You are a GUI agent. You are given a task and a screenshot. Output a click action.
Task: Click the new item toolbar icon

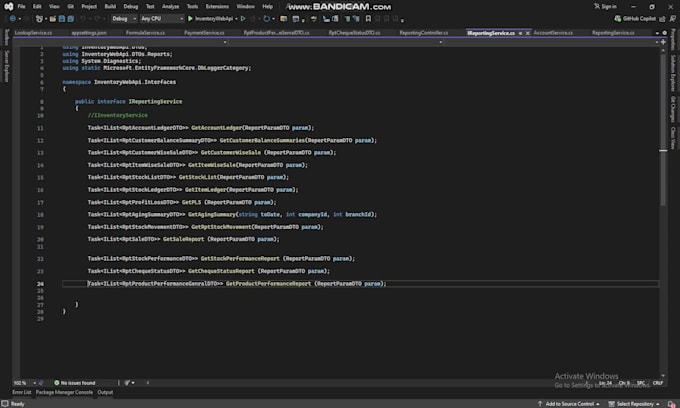39,19
